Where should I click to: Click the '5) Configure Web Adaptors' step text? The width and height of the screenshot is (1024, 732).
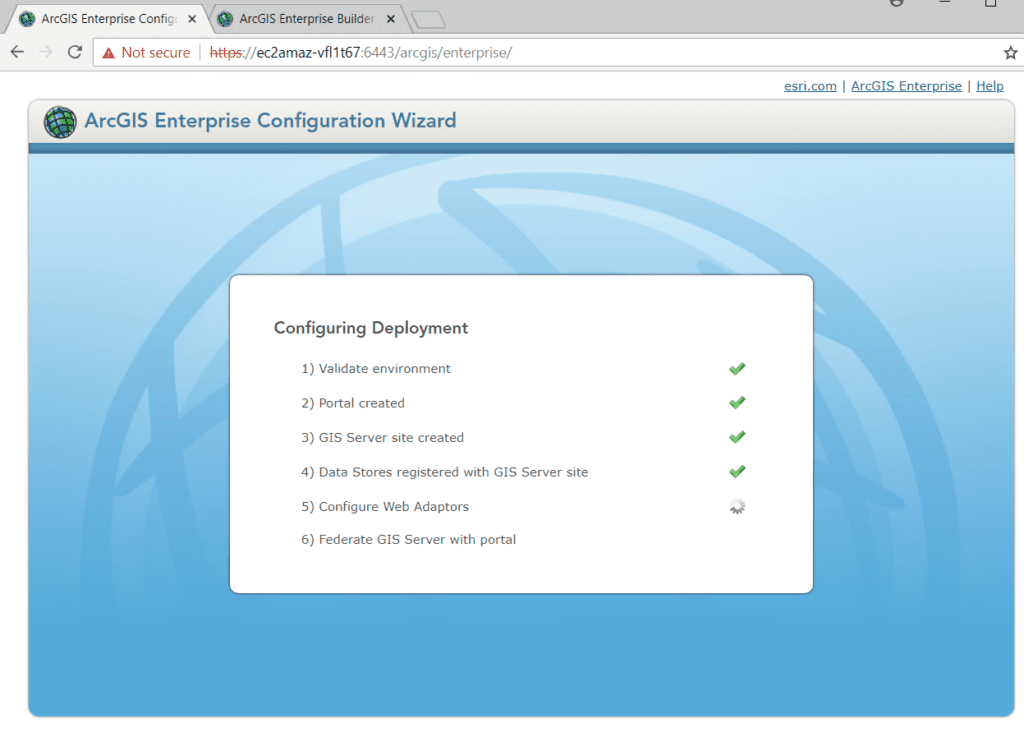(x=385, y=507)
